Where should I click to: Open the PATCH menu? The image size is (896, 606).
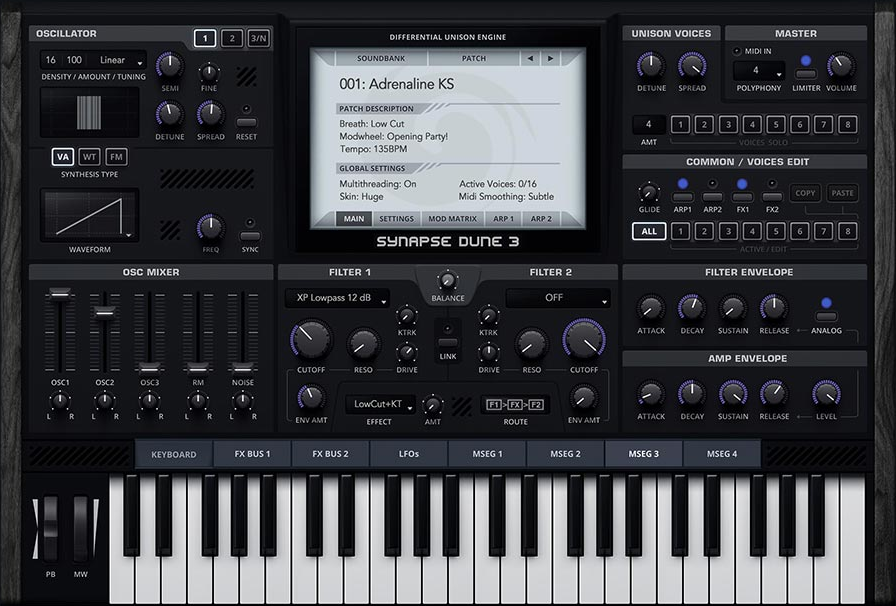coord(474,58)
